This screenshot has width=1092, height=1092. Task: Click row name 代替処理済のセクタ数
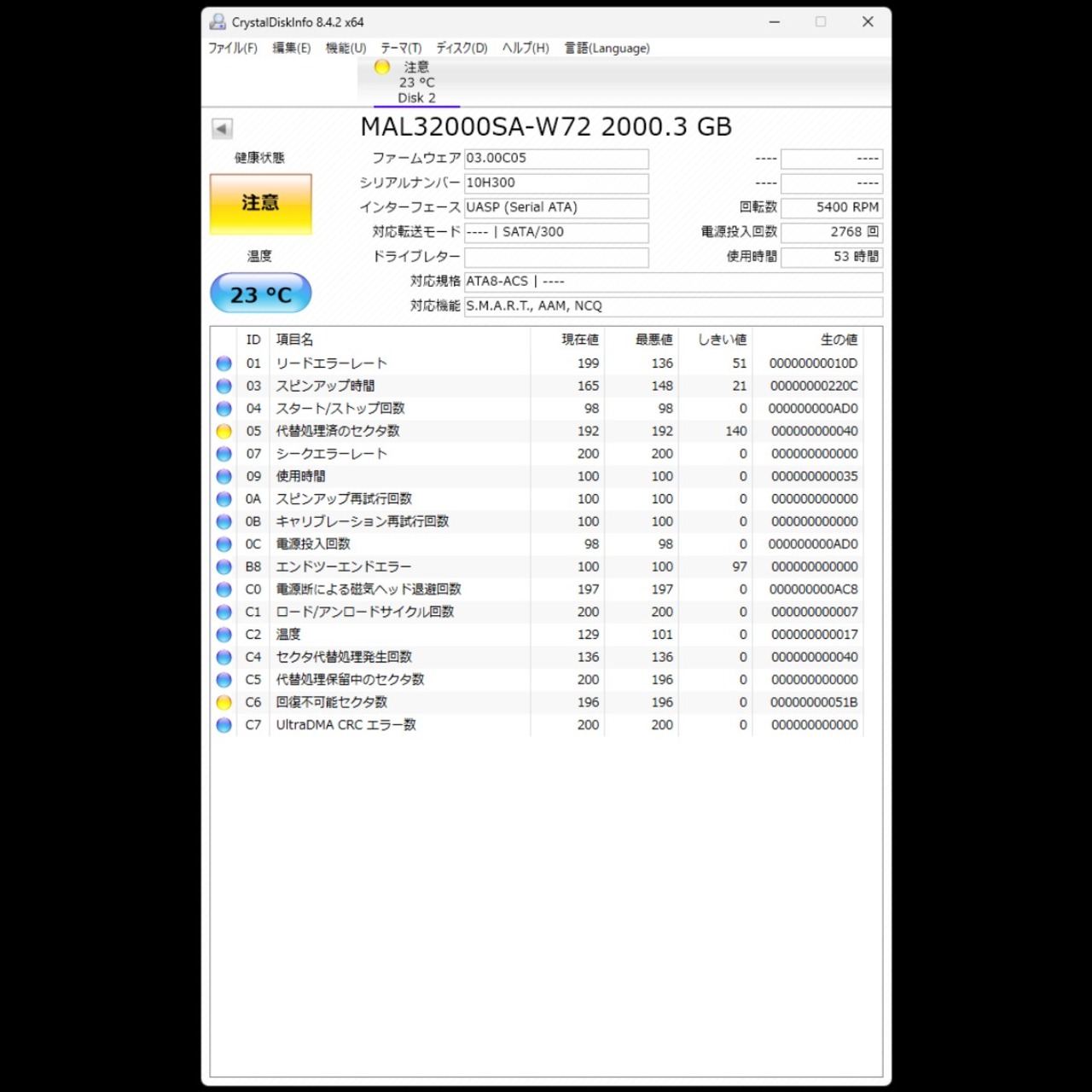coord(338,431)
